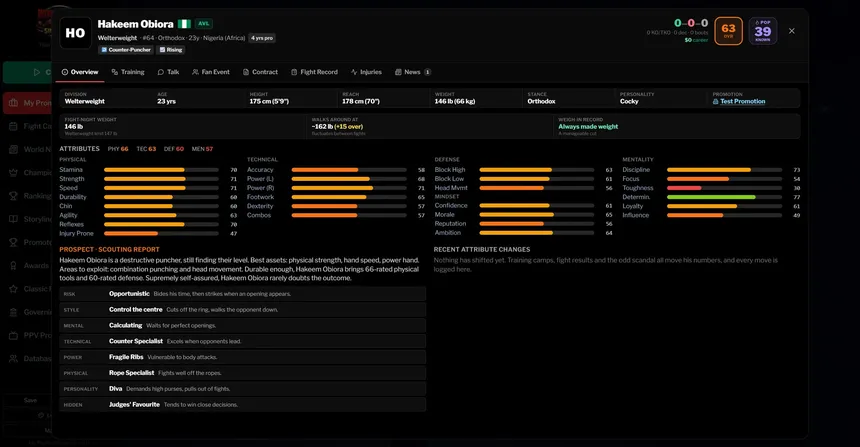Click the Rising status tag
860x447 pixels.
coord(171,50)
